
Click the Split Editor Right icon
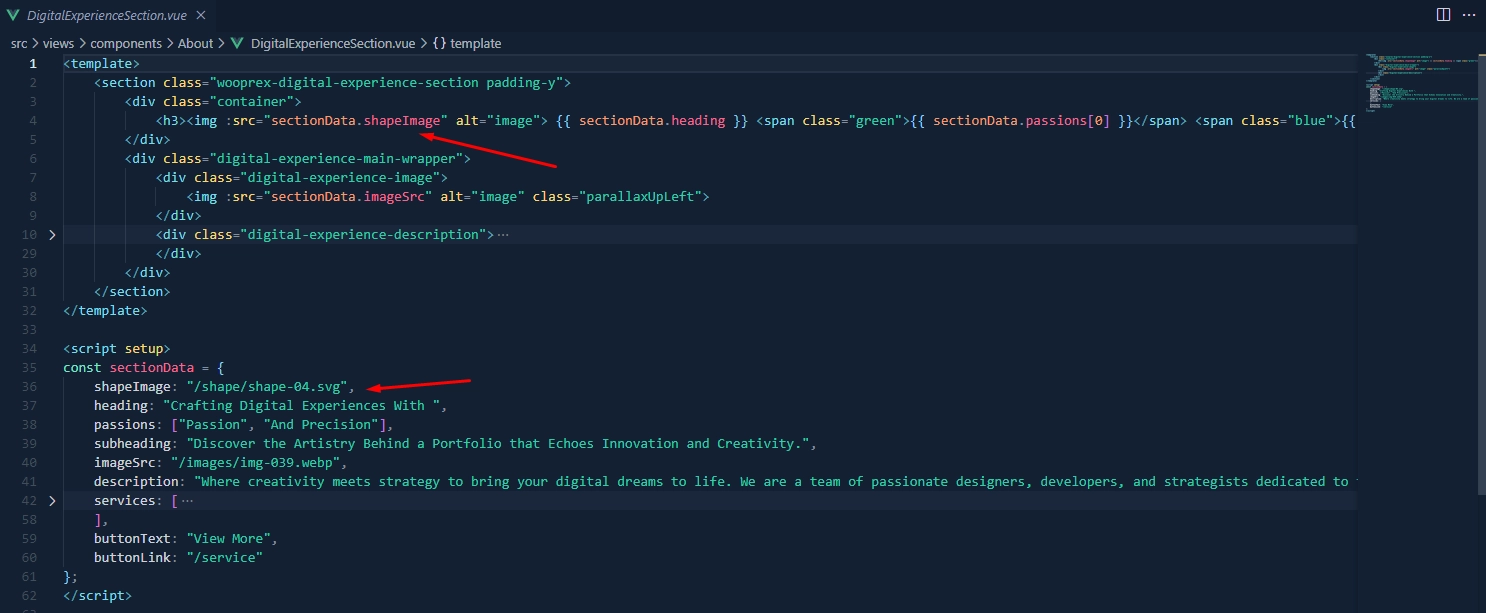1443,15
